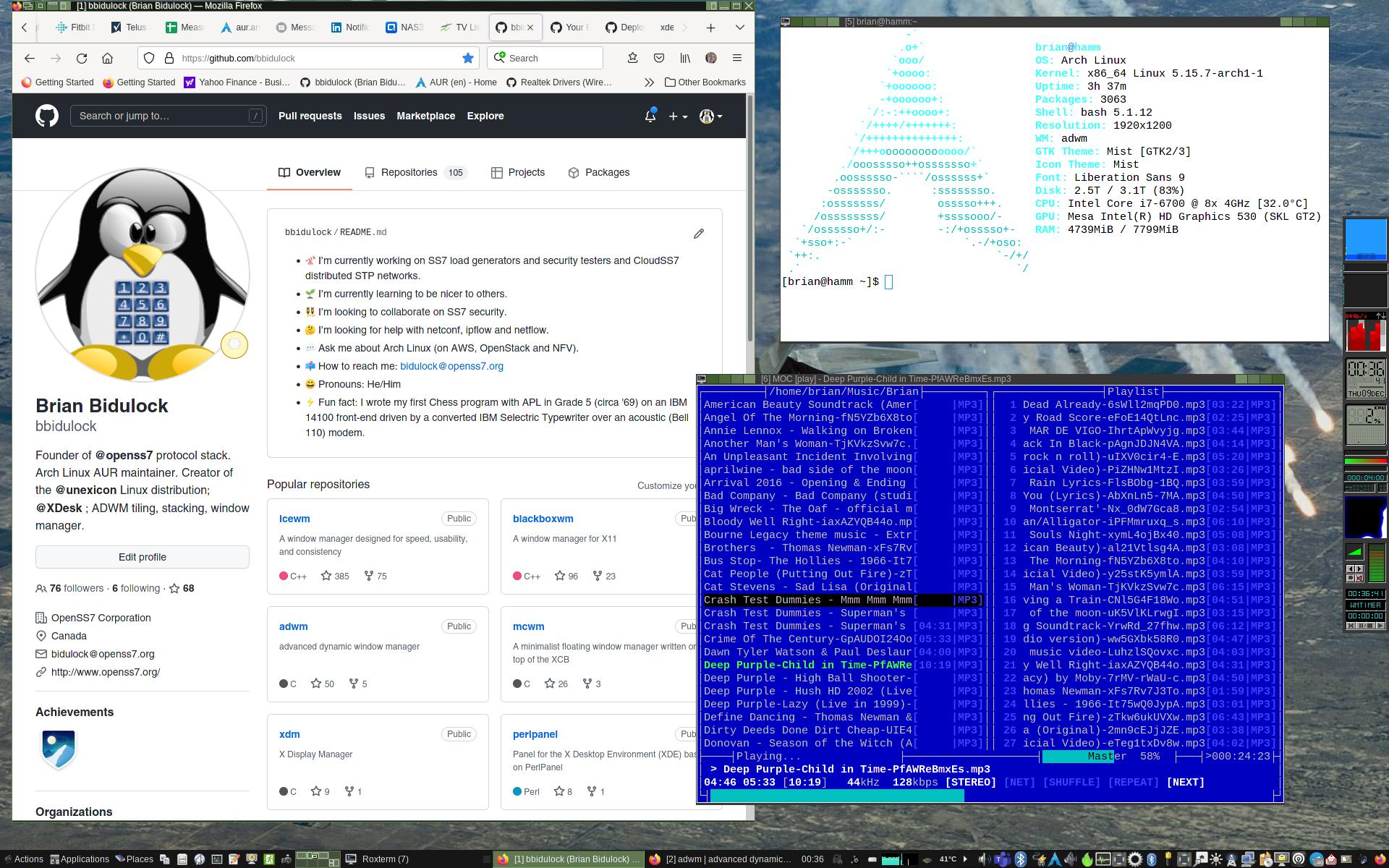
Task: Click the exit/logout green panel icon
Action: [x=269, y=859]
